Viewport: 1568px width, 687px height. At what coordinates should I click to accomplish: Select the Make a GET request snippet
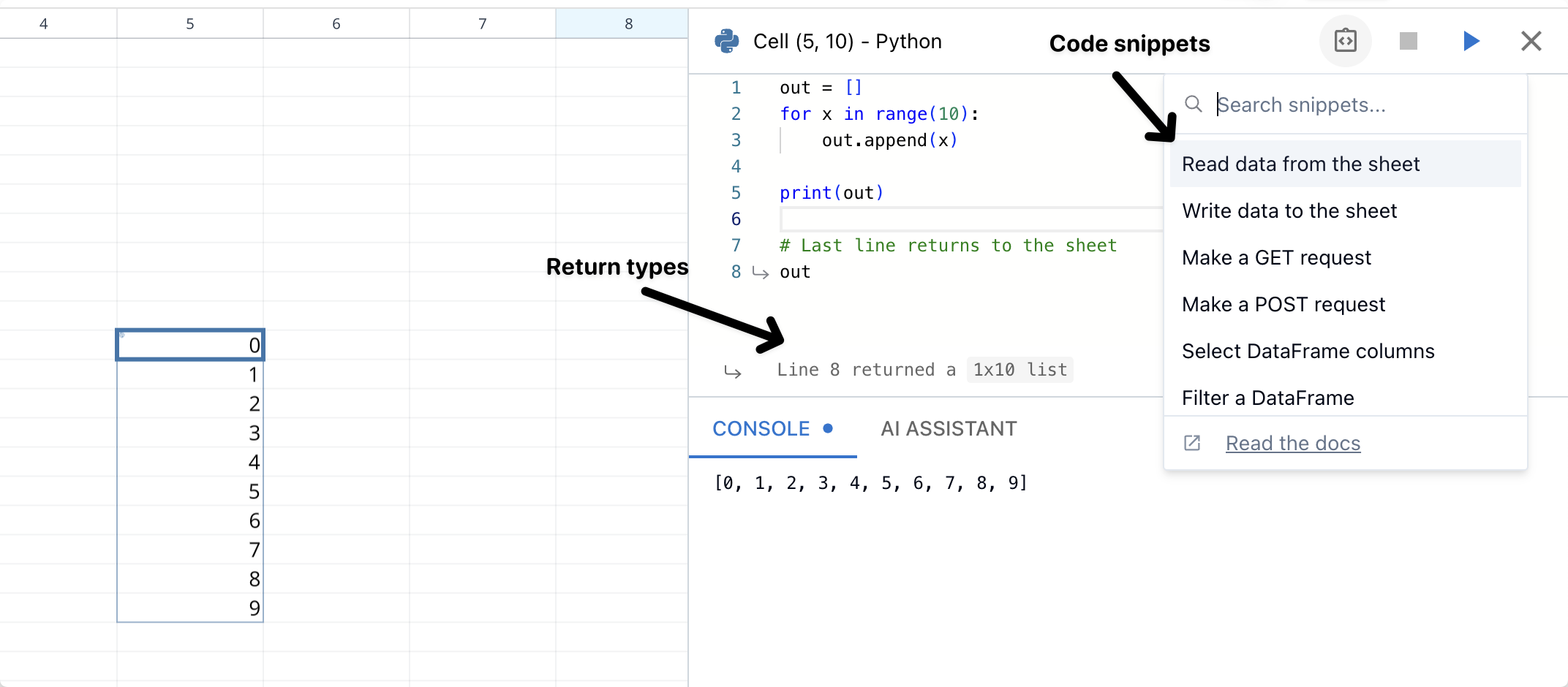click(1276, 257)
